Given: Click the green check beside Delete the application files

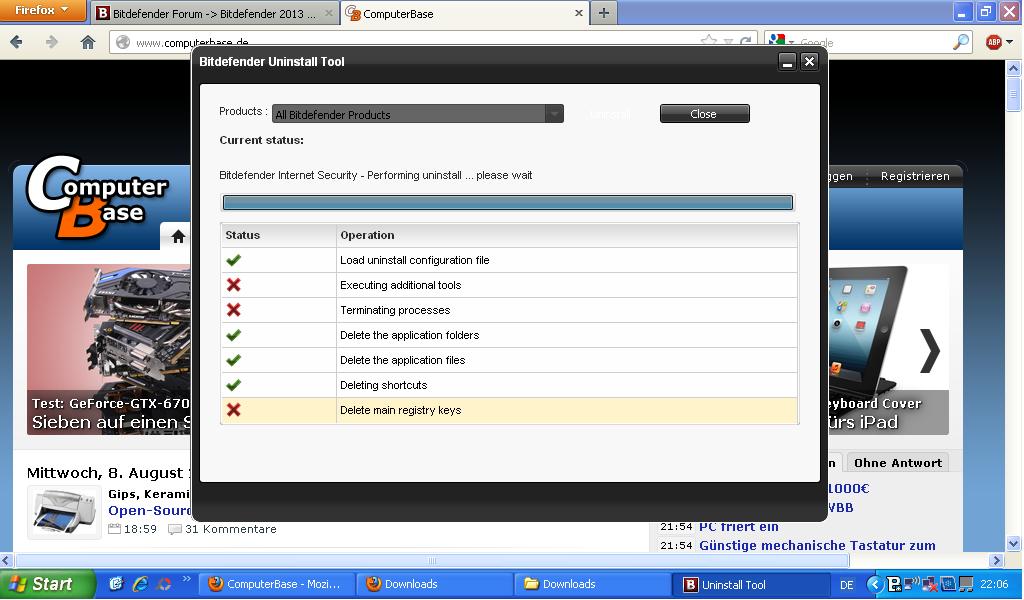Looking at the screenshot, I should click(x=233, y=360).
